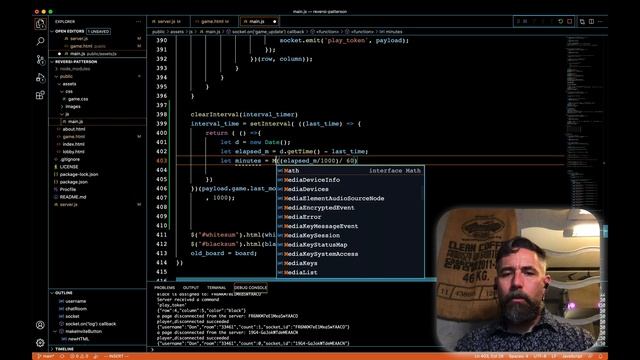Choose MediaElementAudioSourceNode suggestion
This screenshot has height=360, width=640.
[350, 198]
